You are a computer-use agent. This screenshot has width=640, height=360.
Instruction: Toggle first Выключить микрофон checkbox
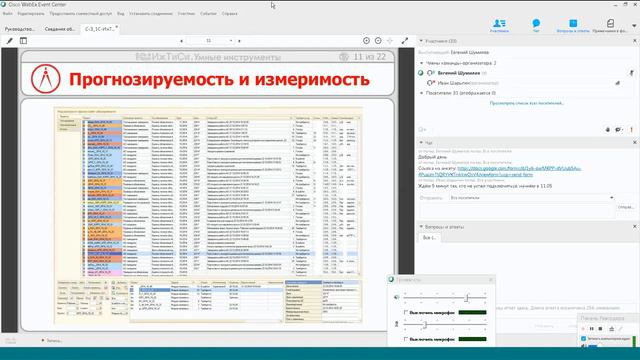click(x=406, y=312)
